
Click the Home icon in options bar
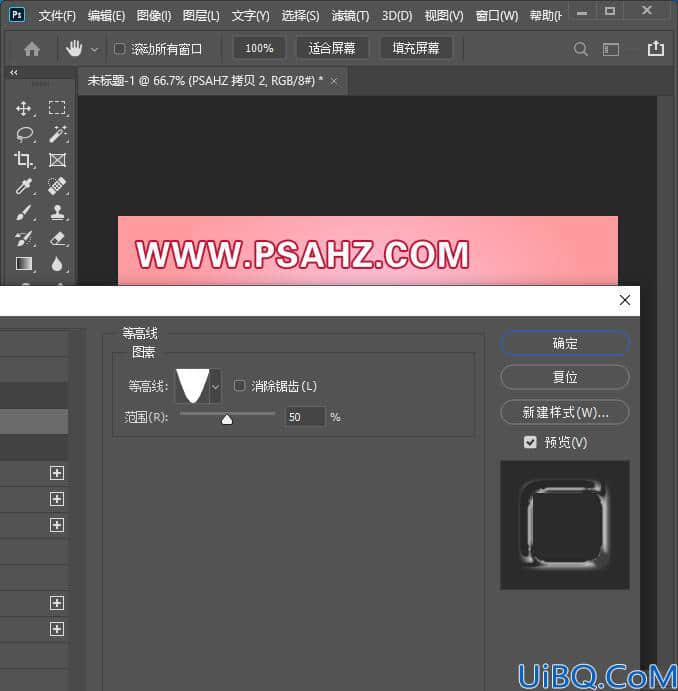pyautogui.click(x=32, y=48)
